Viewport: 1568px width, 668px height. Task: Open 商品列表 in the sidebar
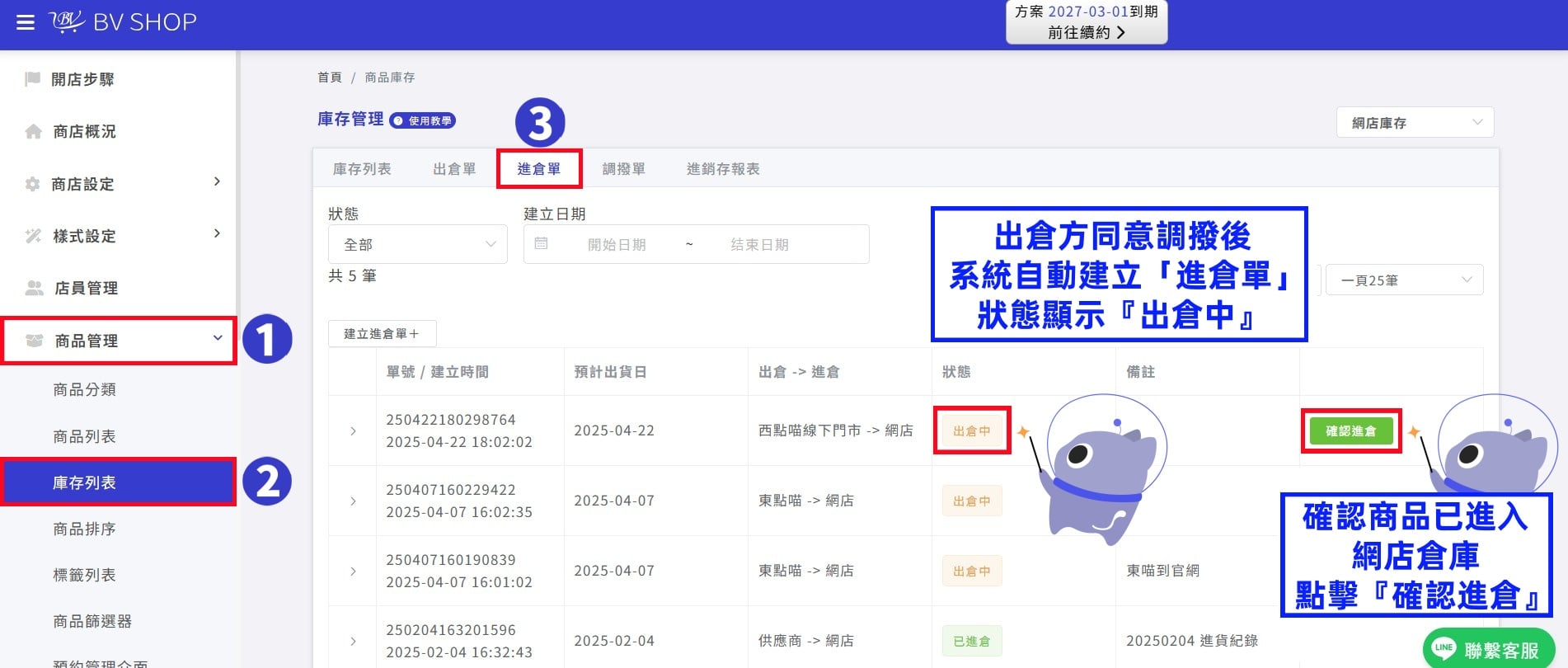point(84,436)
